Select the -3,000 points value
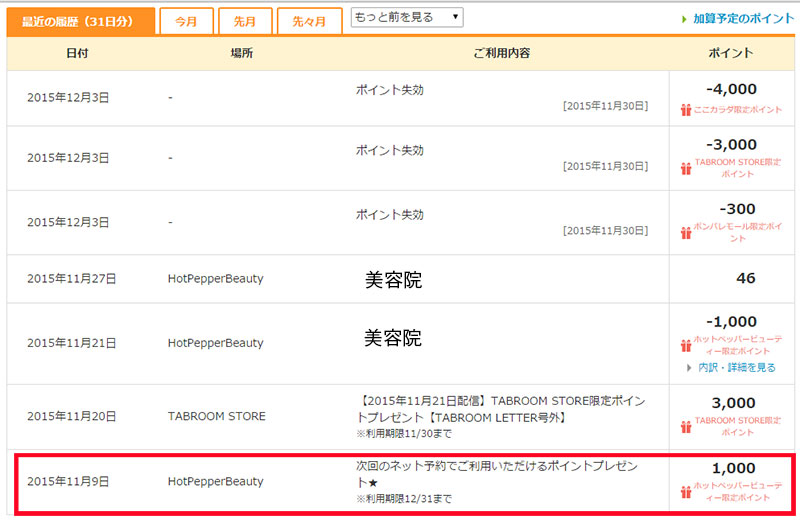The width and height of the screenshot is (800, 528). [732, 145]
